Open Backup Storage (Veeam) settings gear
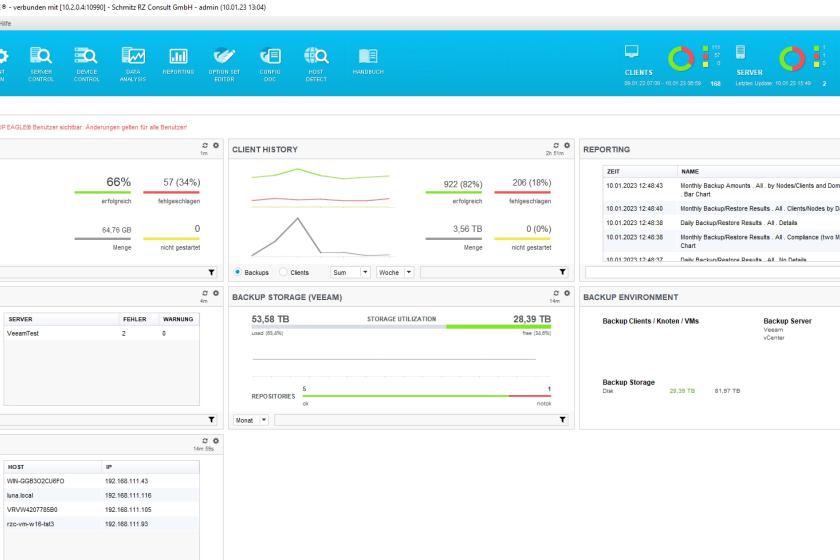Image resolution: width=840 pixels, height=560 pixels. tap(567, 293)
